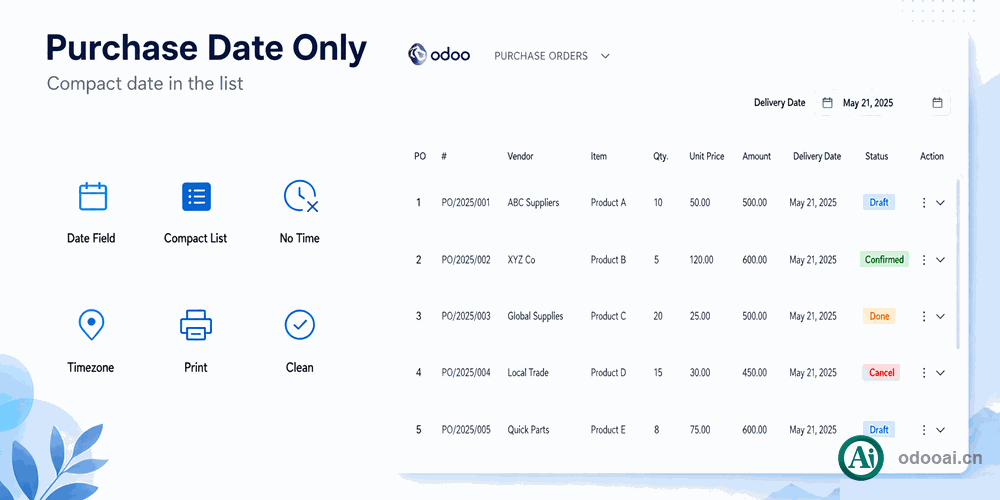Click the 75.00 unit price cell
1000x500 pixels.
pos(700,430)
